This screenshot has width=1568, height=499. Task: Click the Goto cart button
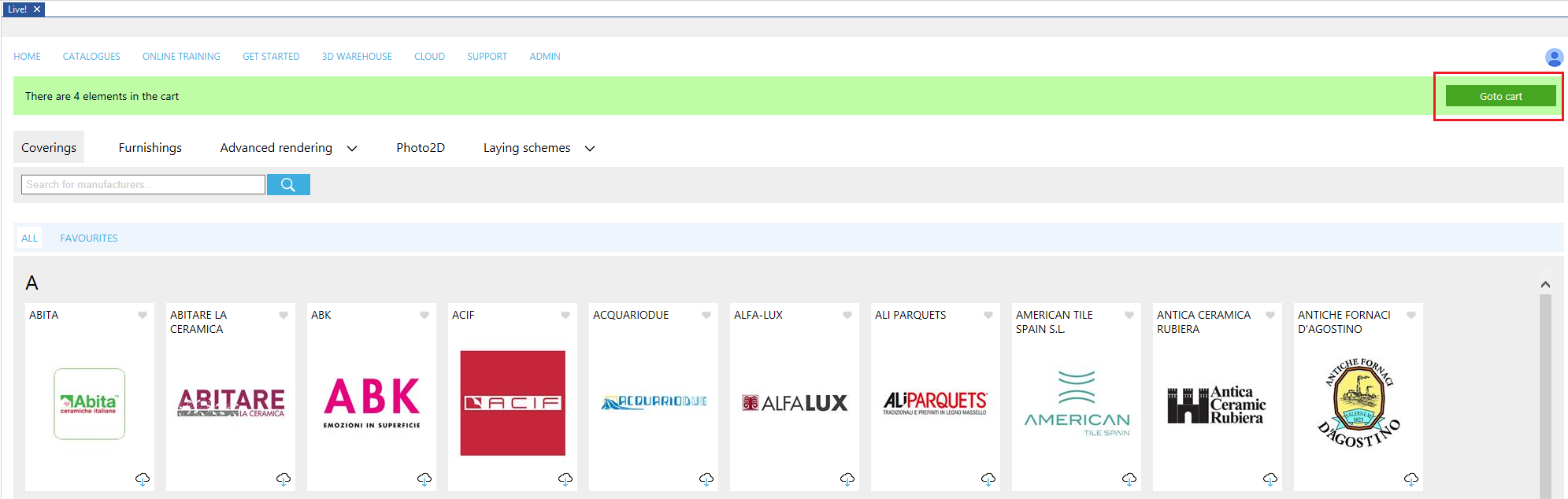pyautogui.click(x=1500, y=96)
